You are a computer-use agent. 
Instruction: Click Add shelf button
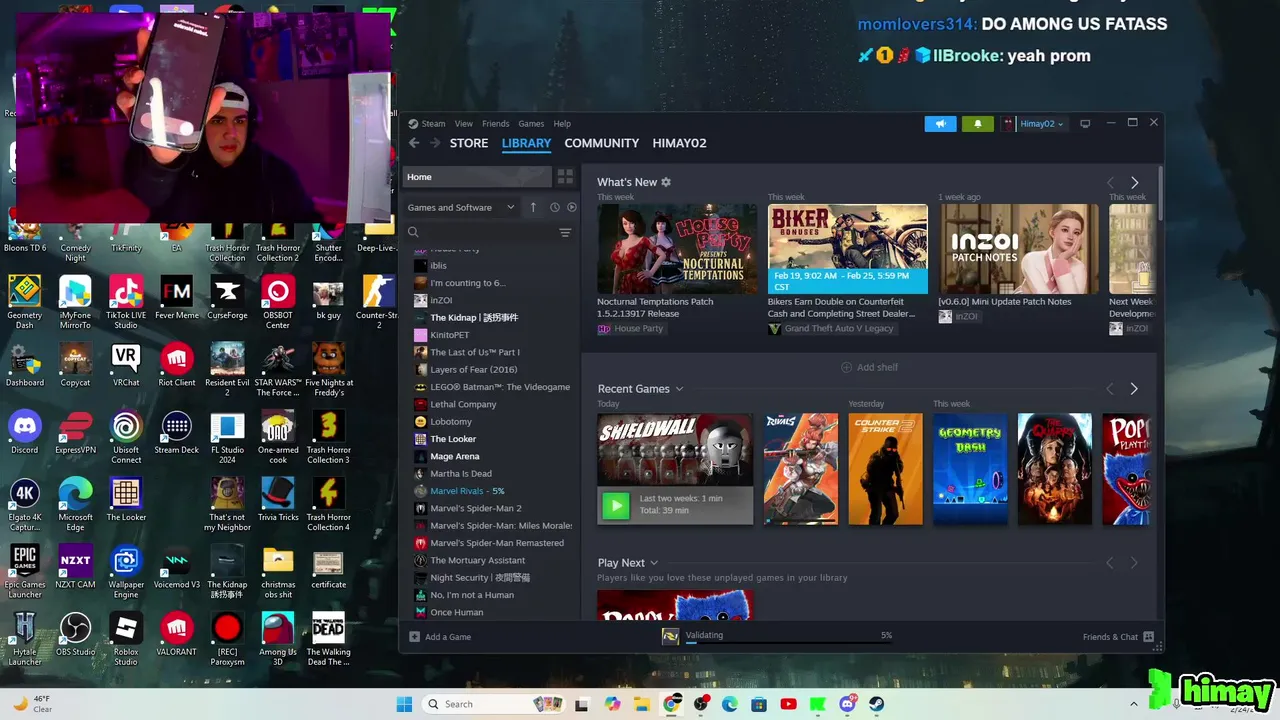click(x=869, y=367)
